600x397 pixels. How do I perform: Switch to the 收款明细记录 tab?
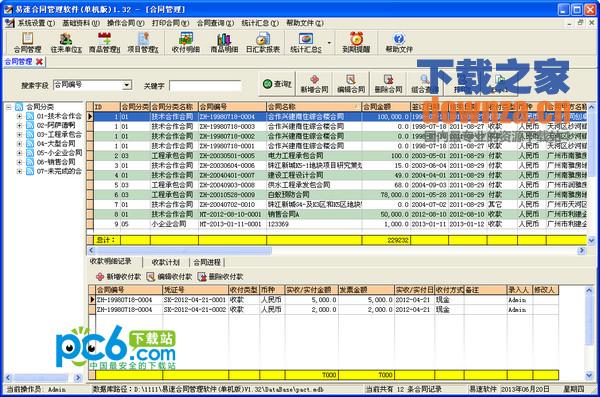click(x=110, y=261)
